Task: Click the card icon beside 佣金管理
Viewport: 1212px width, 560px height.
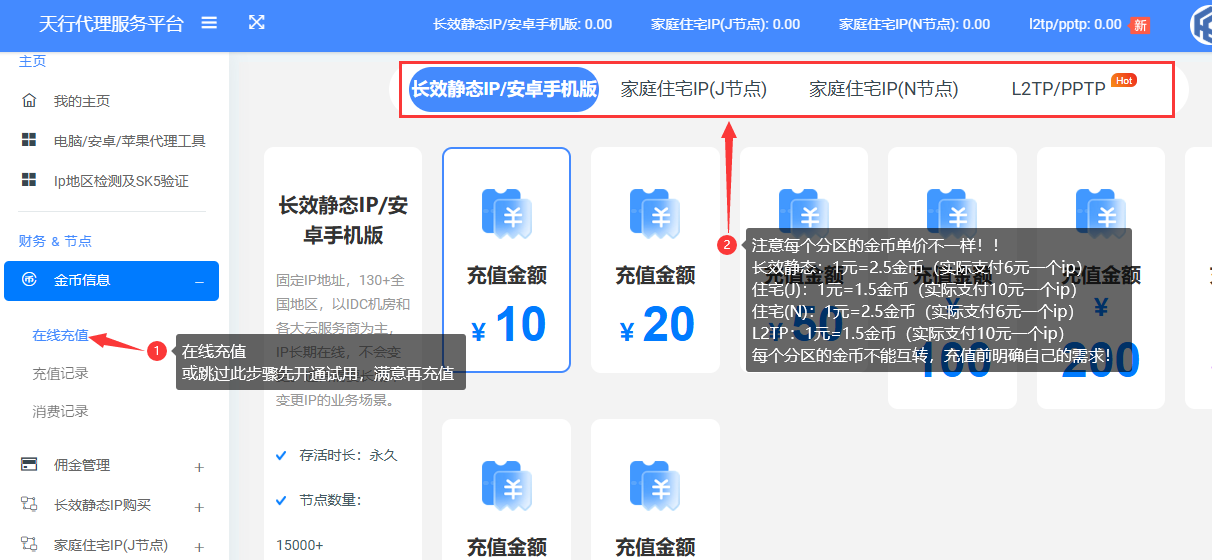Action: coord(29,465)
